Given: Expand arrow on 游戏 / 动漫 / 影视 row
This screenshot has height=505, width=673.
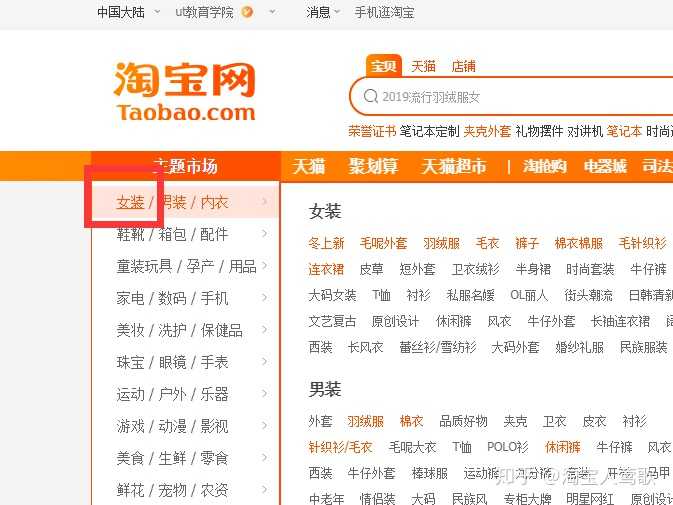Looking at the screenshot, I should pyautogui.click(x=264, y=425).
